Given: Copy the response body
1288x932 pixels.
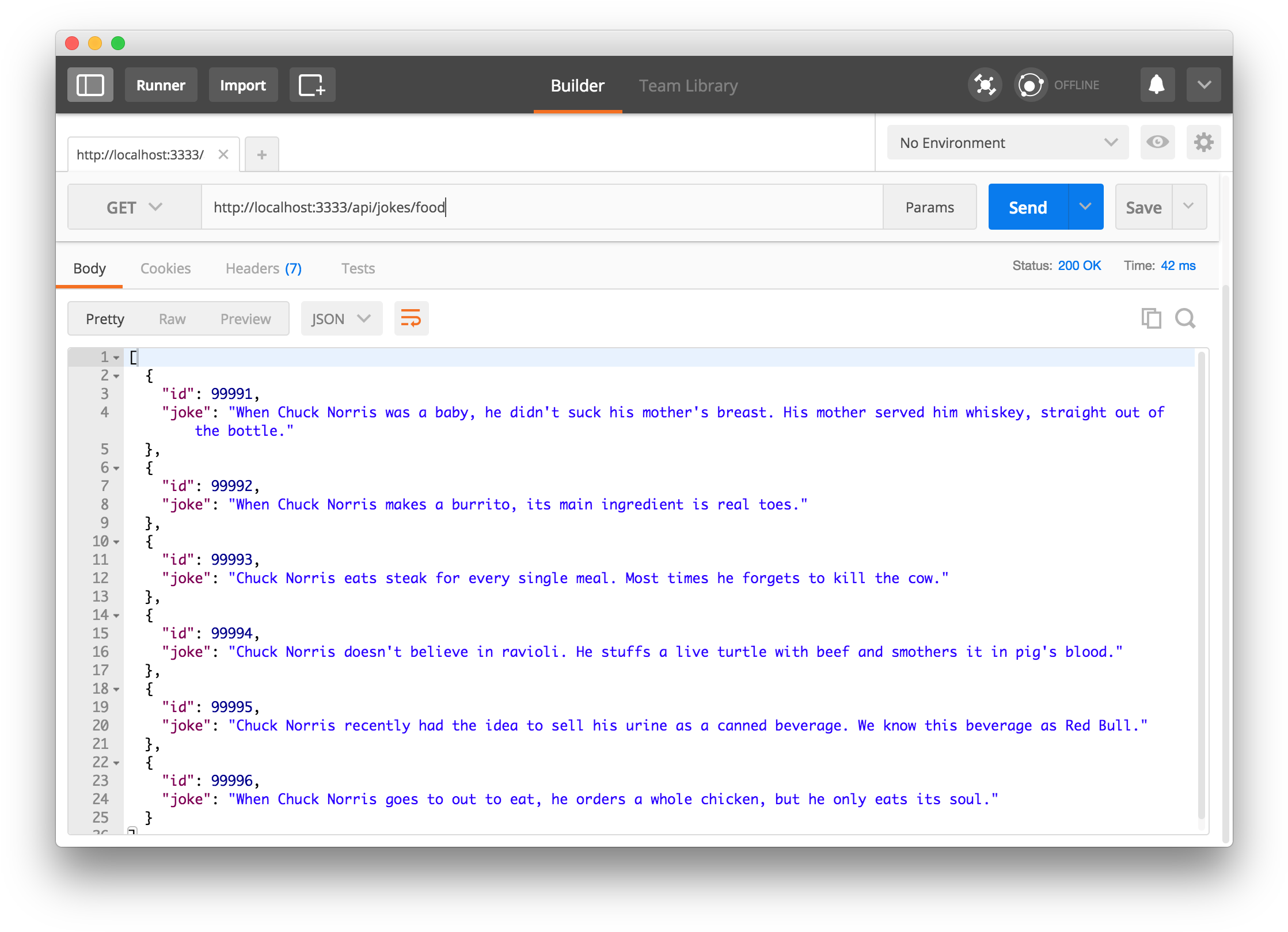Looking at the screenshot, I should [x=1150, y=318].
